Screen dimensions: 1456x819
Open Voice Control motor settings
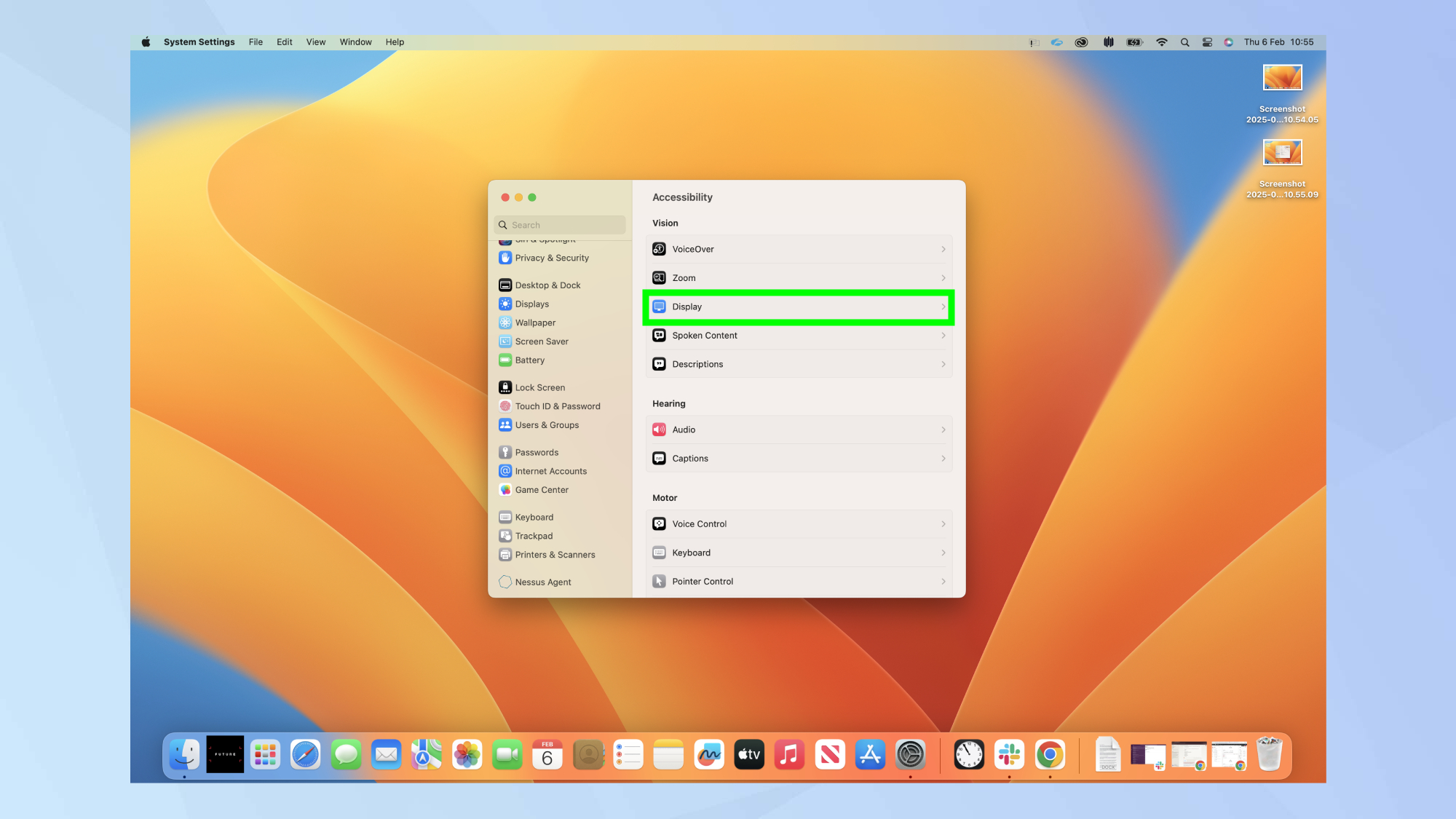pos(799,523)
